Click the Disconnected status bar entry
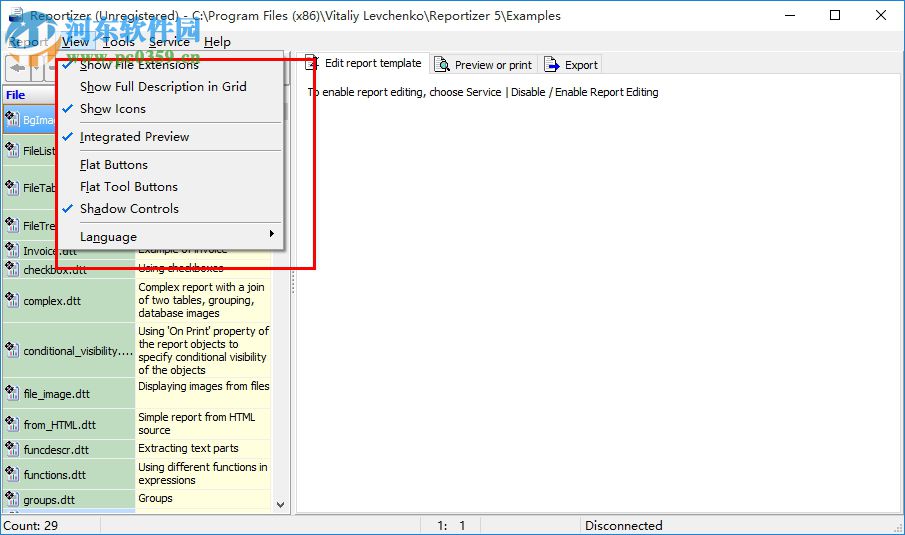This screenshot has height=535, width=905. [624, 526]
